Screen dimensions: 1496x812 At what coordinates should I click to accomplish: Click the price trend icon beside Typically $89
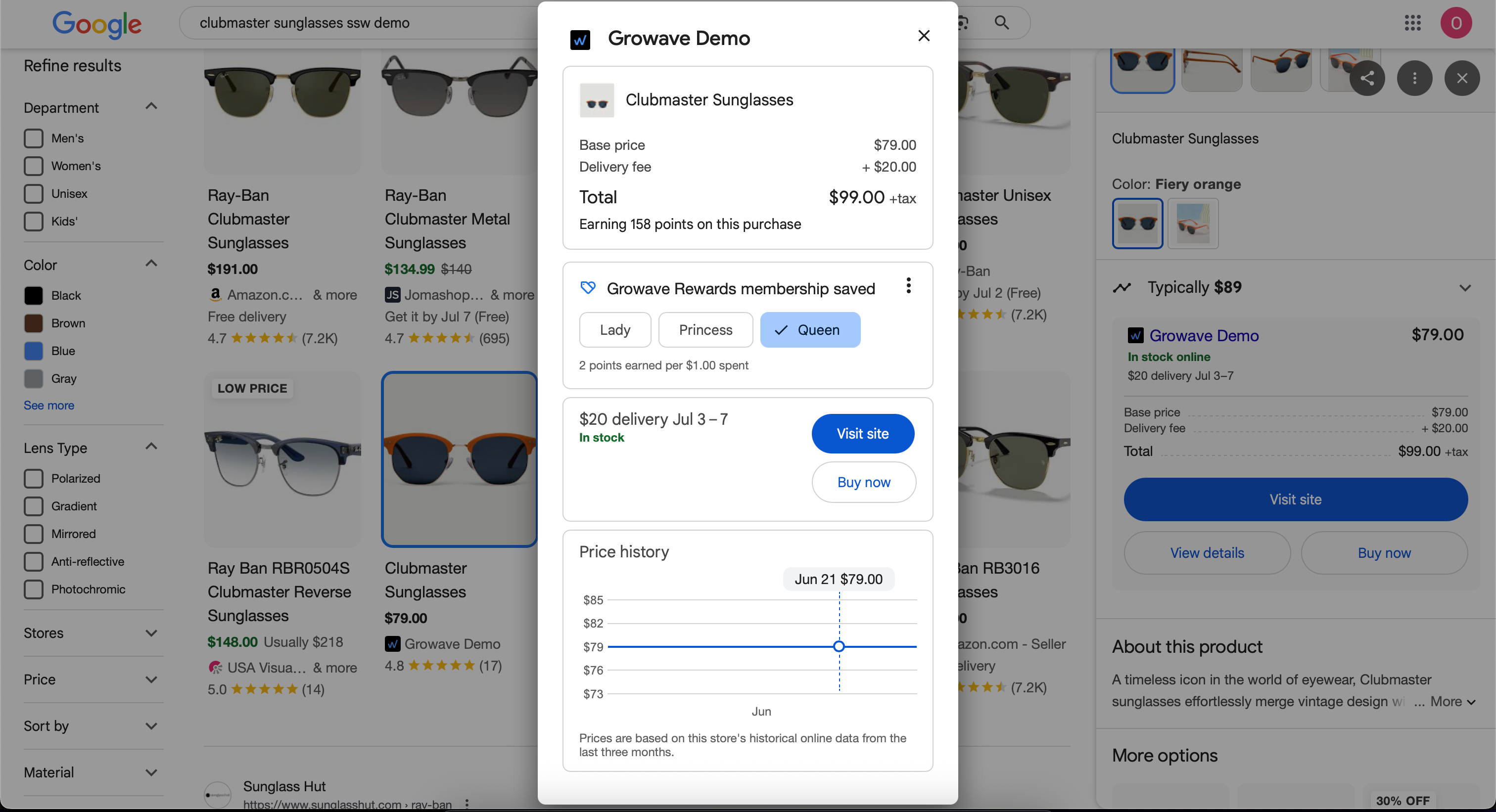click(1122, 287)
